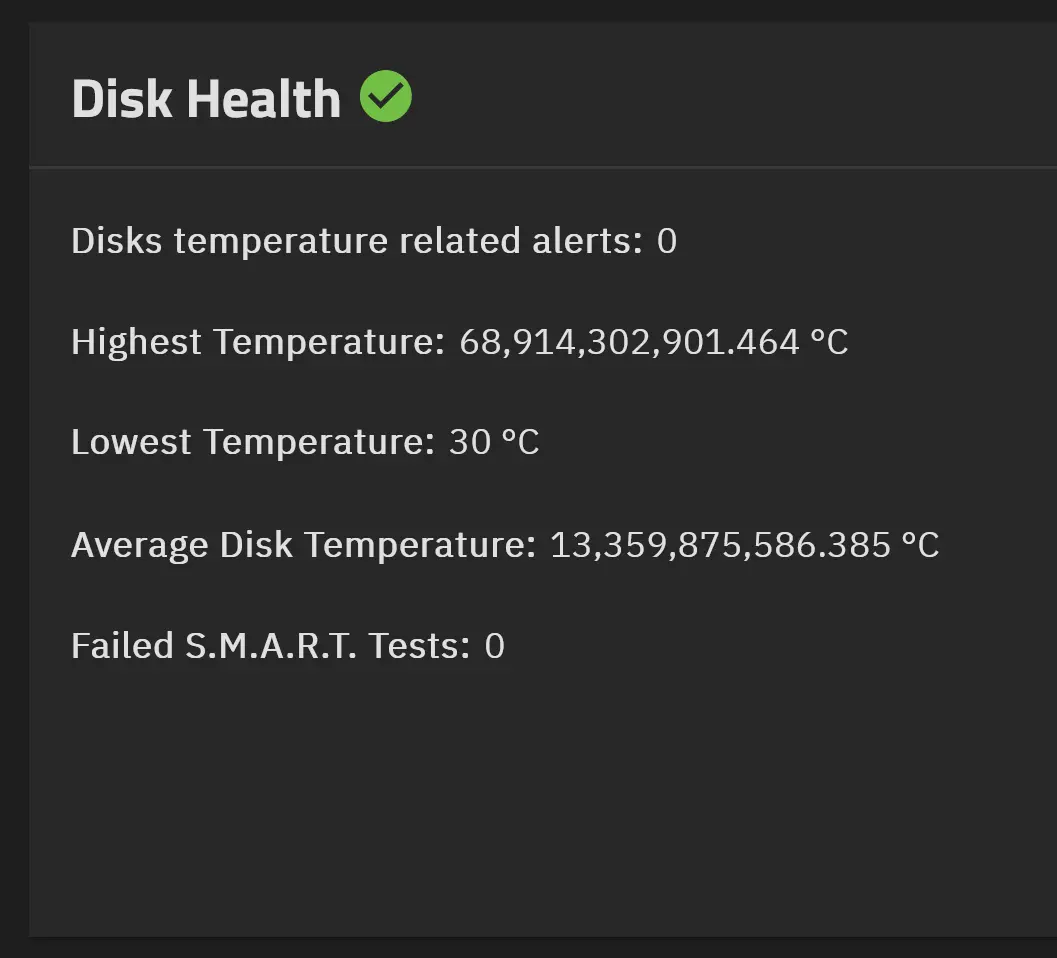
Task: Click the Disks temperature related alerts label
Action: click(357, 241)
